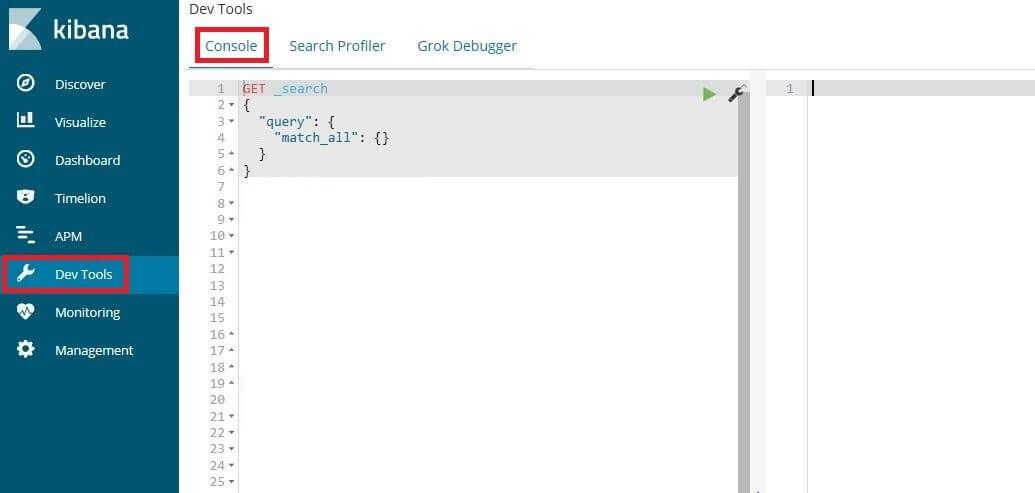Select the Dashboard gauge icon
Viewport: 1035px width, 493px height.
tap(26, 160)
